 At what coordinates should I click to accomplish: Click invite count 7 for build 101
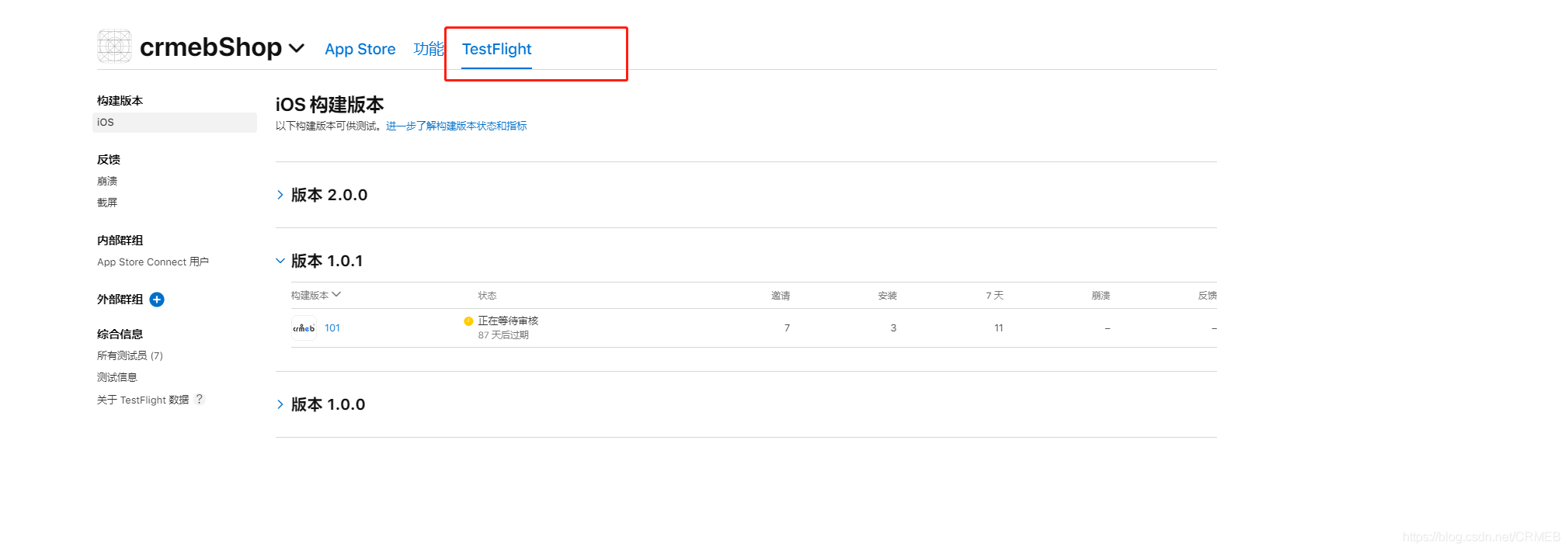787,328
